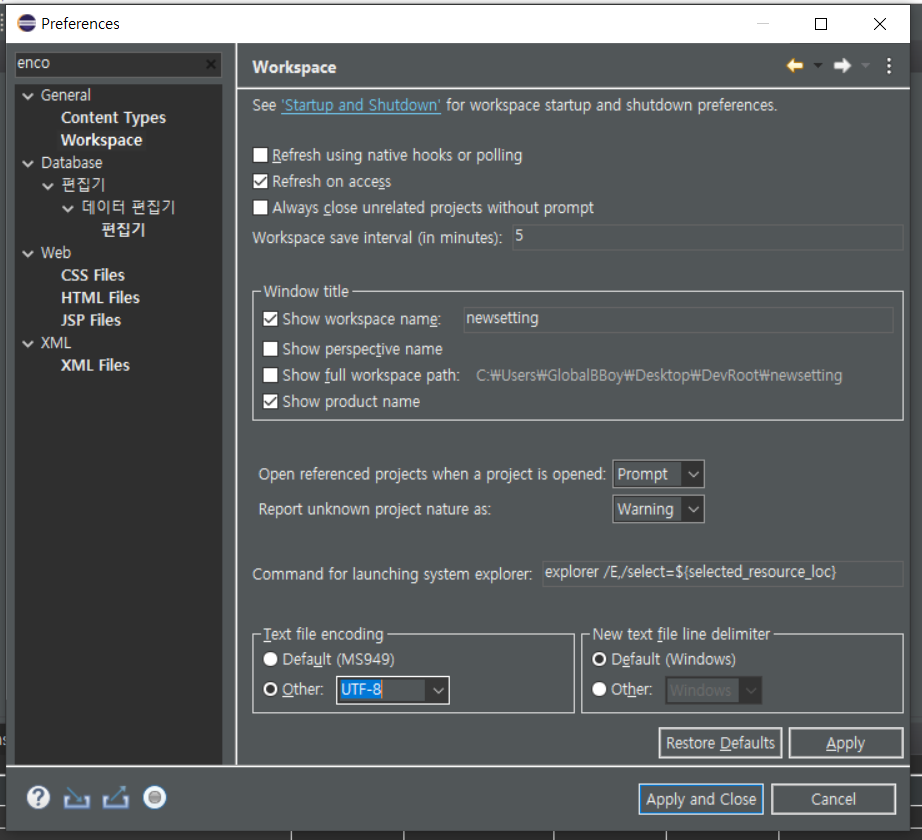
Task: Collapse the General tree node
Action: click(28, 95)
